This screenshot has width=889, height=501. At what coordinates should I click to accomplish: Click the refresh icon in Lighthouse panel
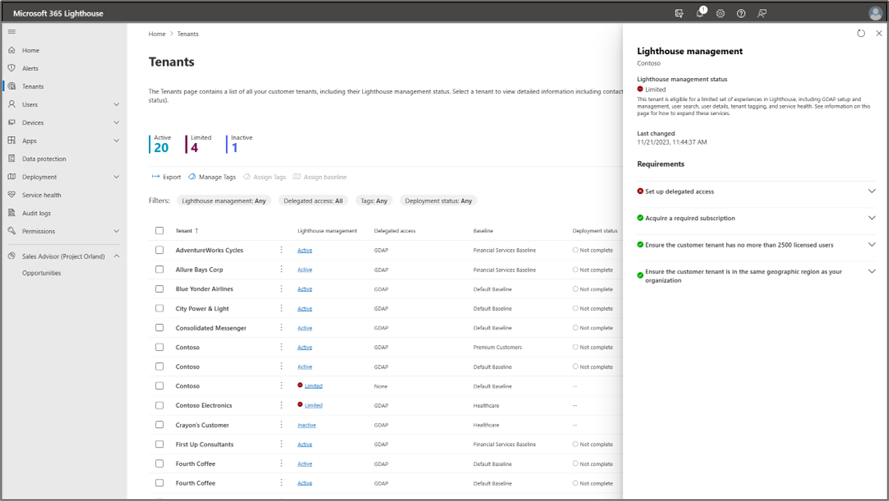point(861,33)
